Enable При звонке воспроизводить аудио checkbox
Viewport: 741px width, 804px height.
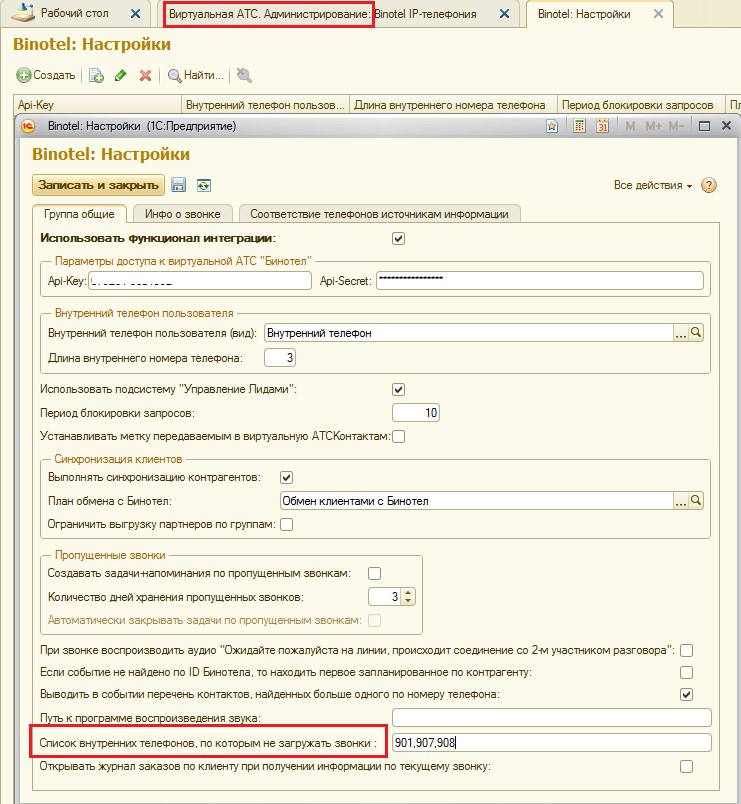686,650
